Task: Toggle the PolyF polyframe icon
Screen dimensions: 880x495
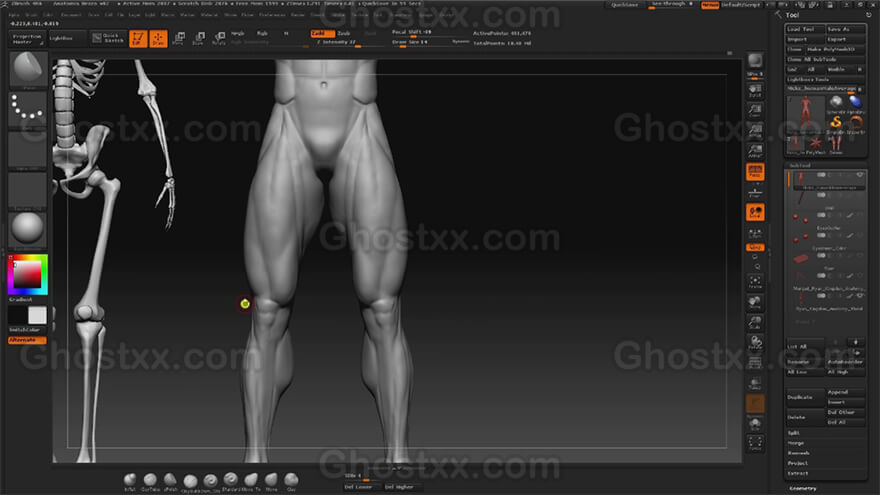Action: tap(755, 364)
